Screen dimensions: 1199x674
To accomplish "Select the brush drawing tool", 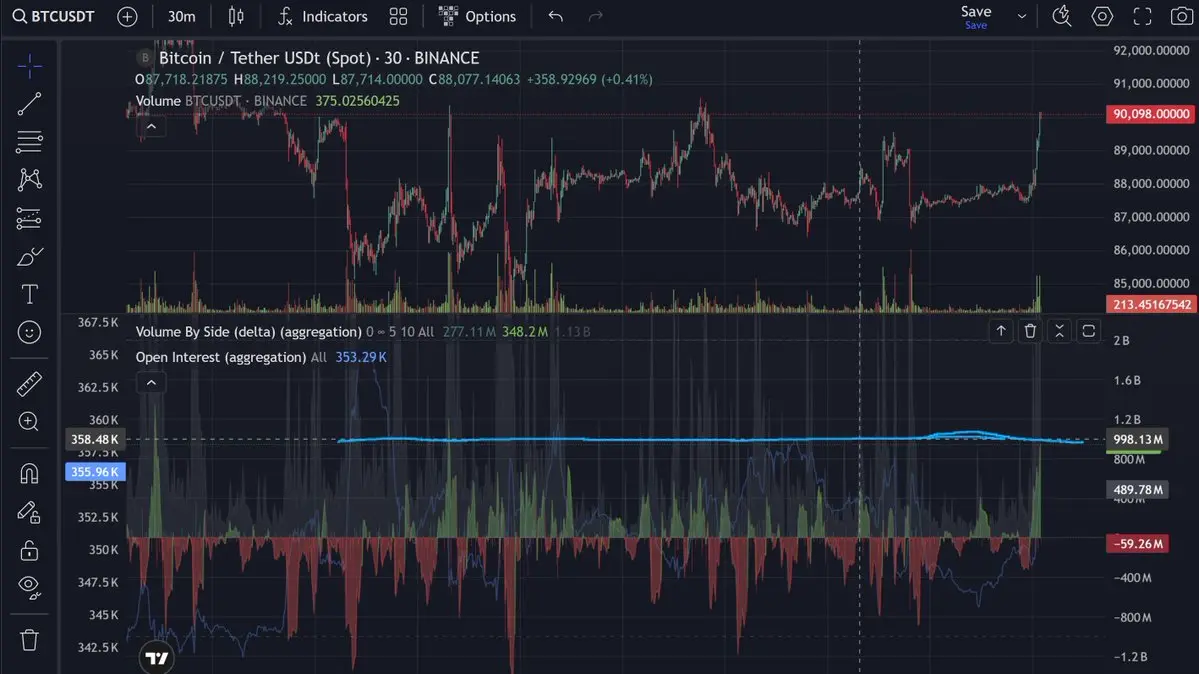I will pos(29,256).
